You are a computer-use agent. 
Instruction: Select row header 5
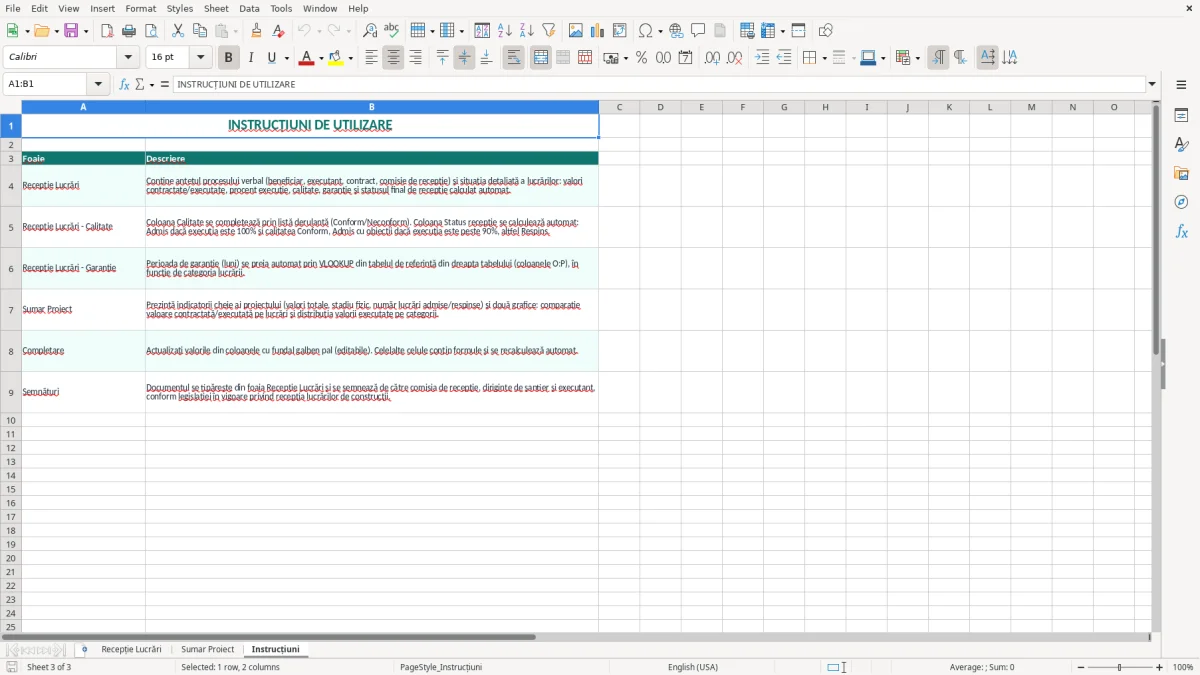pos(11,227)
